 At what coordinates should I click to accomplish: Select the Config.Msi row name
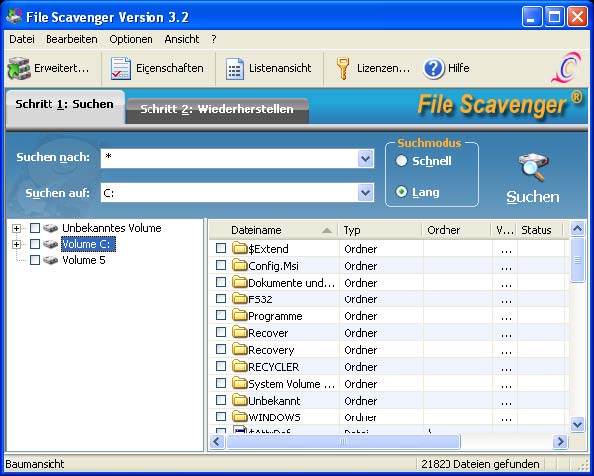pos(274,266)
